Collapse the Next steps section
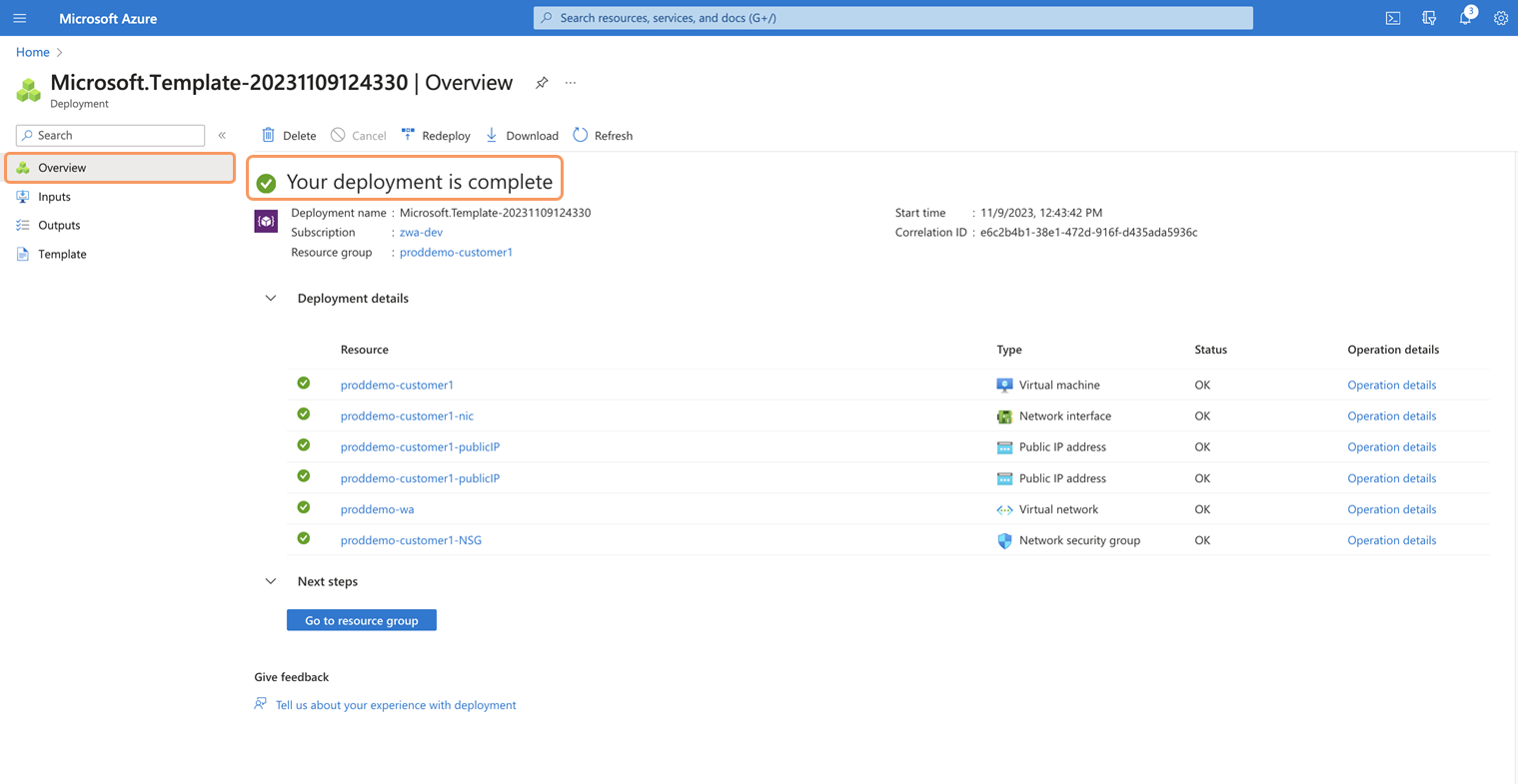The image size is (1518, 784). coord(270,580)
